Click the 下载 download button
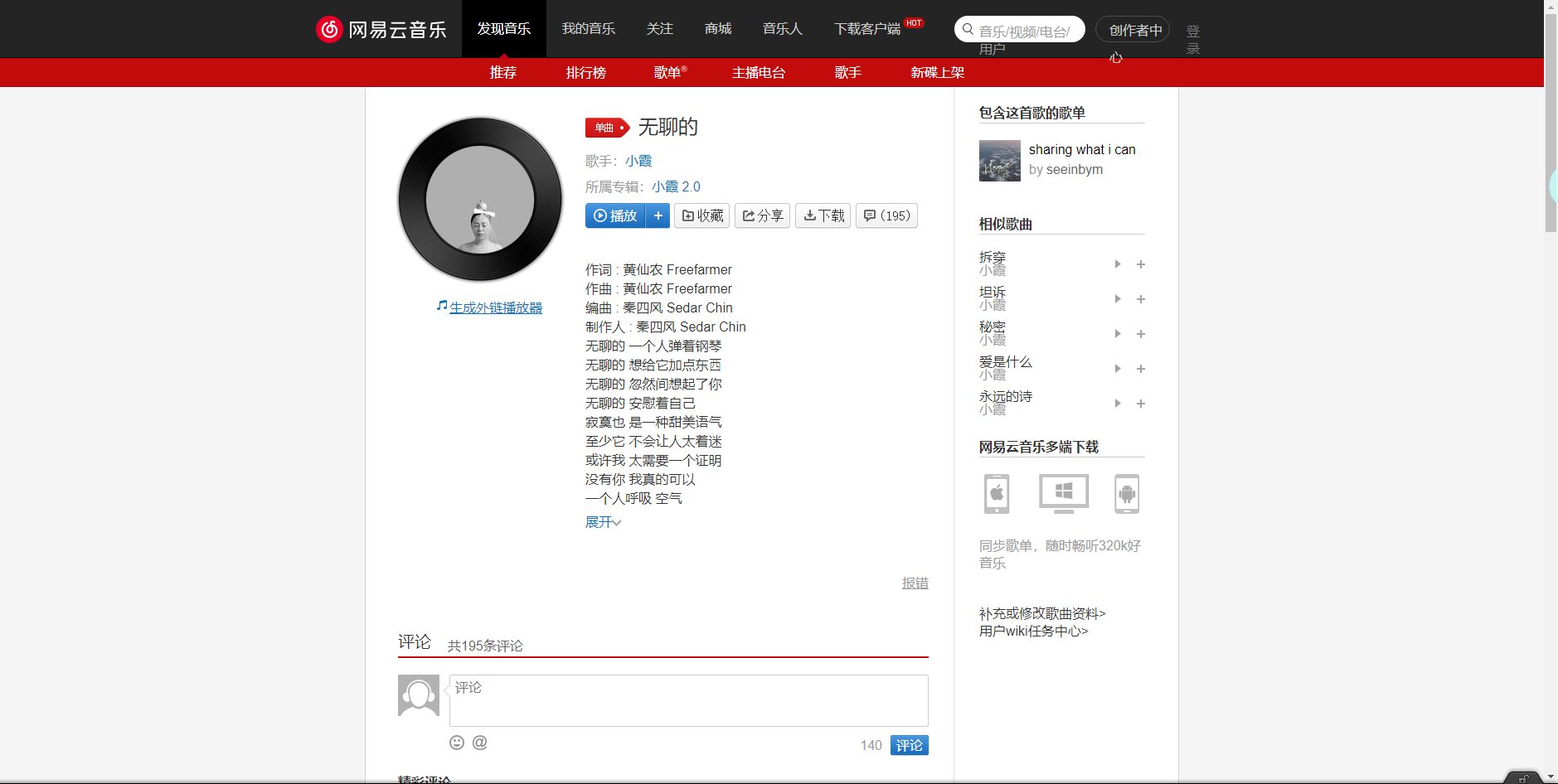Image resolution: width=1558 pixels, height=784 pixels. (x=823, y=215)
